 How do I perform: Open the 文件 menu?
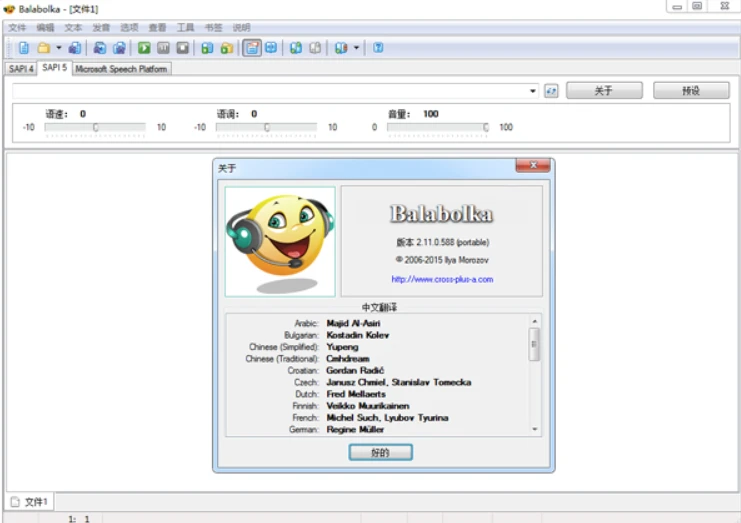pyautogui.click(x=17, y=28)
